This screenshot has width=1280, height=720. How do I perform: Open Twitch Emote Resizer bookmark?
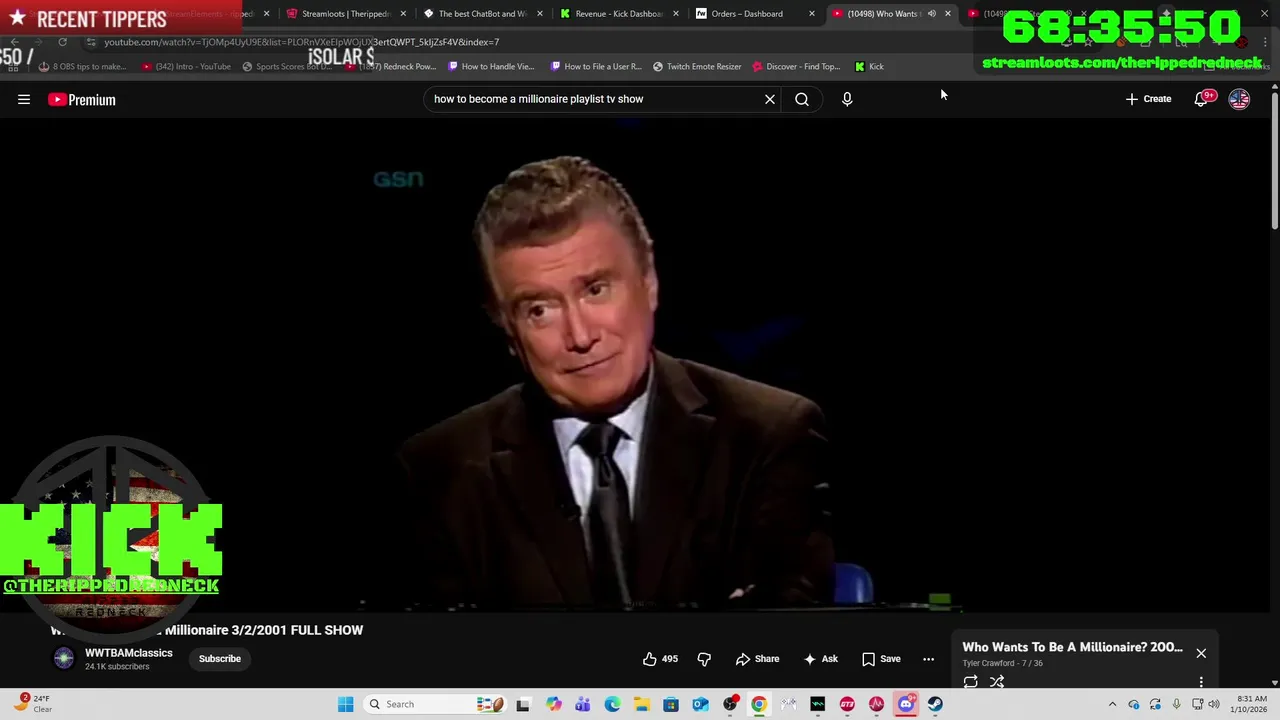697,66
